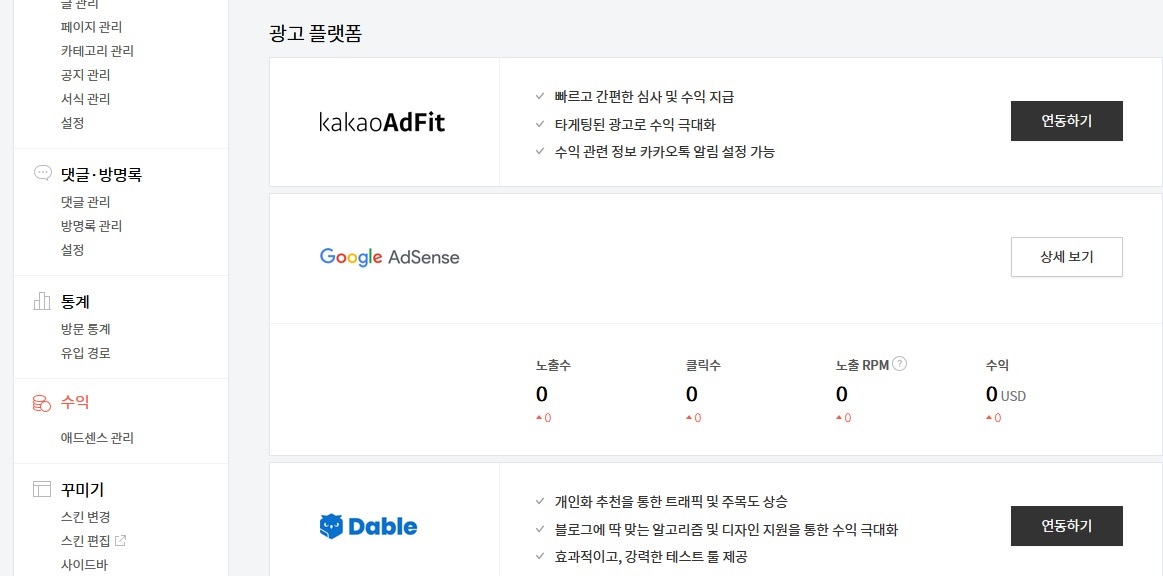The image size is (1163, 576).
Task: Click the Dable logo
Action: click(x=369, y=526)
